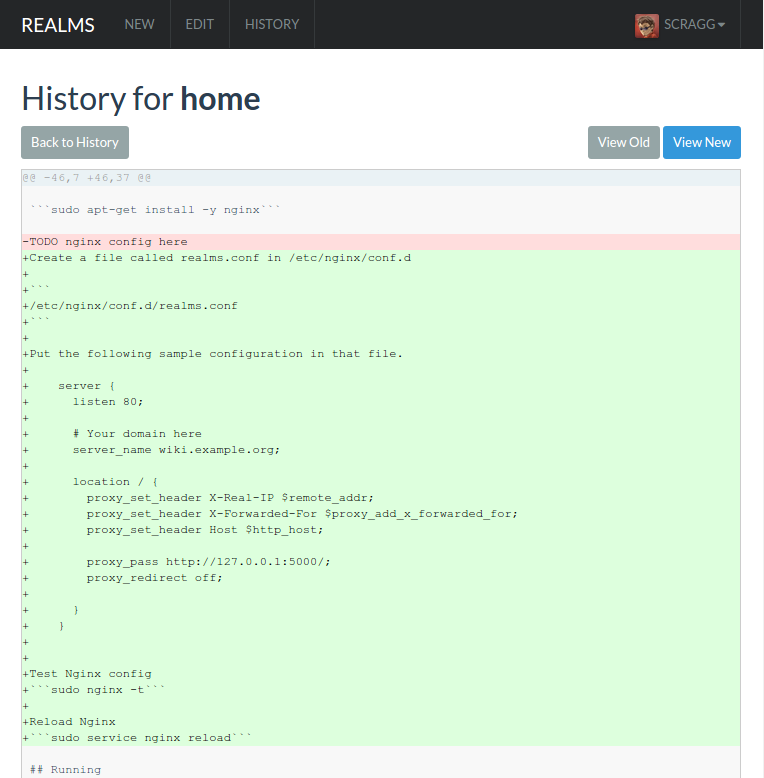Click the Scragg user avatar image
The height and width of the screenshot is (778, 764).
pos(647,25)
